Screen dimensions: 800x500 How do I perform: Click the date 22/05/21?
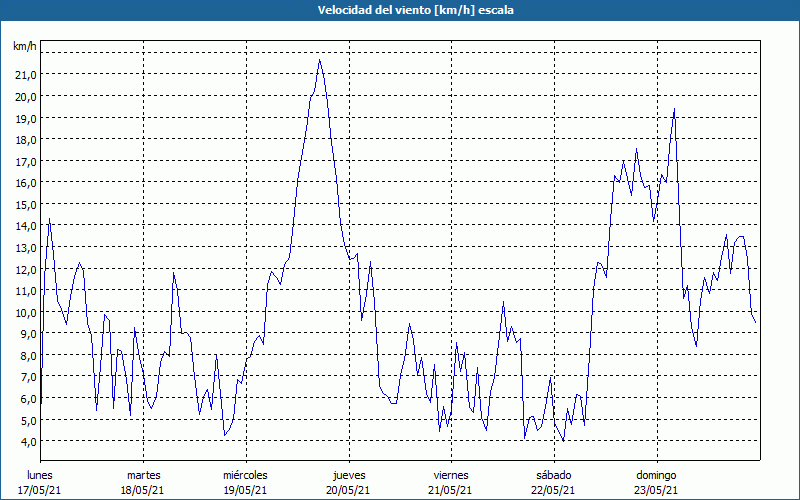(553, 490)
